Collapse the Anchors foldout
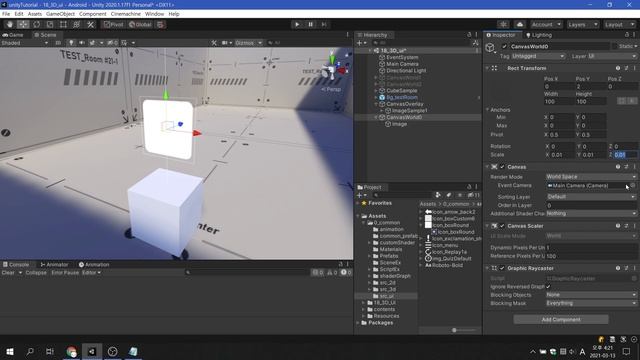 tap(487, 110)
